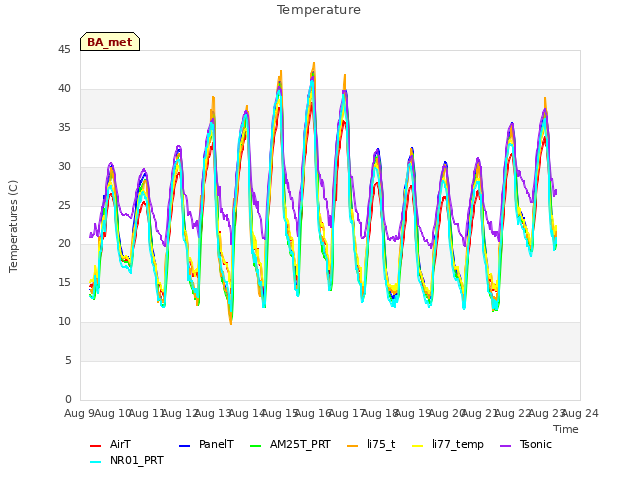The image size is (640, 480).
Task: Click the 40 y-axis tick label
Action: tap(64, 89)
